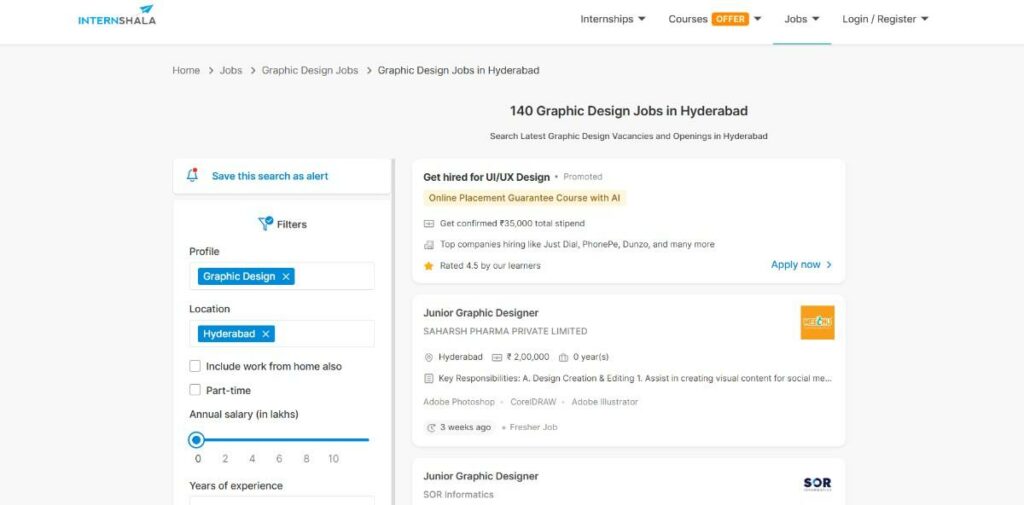Image resolution: width=1024 pixels, height=505 pixels.
Task: Click the stipend money icon in promoted card
Action: tap(428, 223)
